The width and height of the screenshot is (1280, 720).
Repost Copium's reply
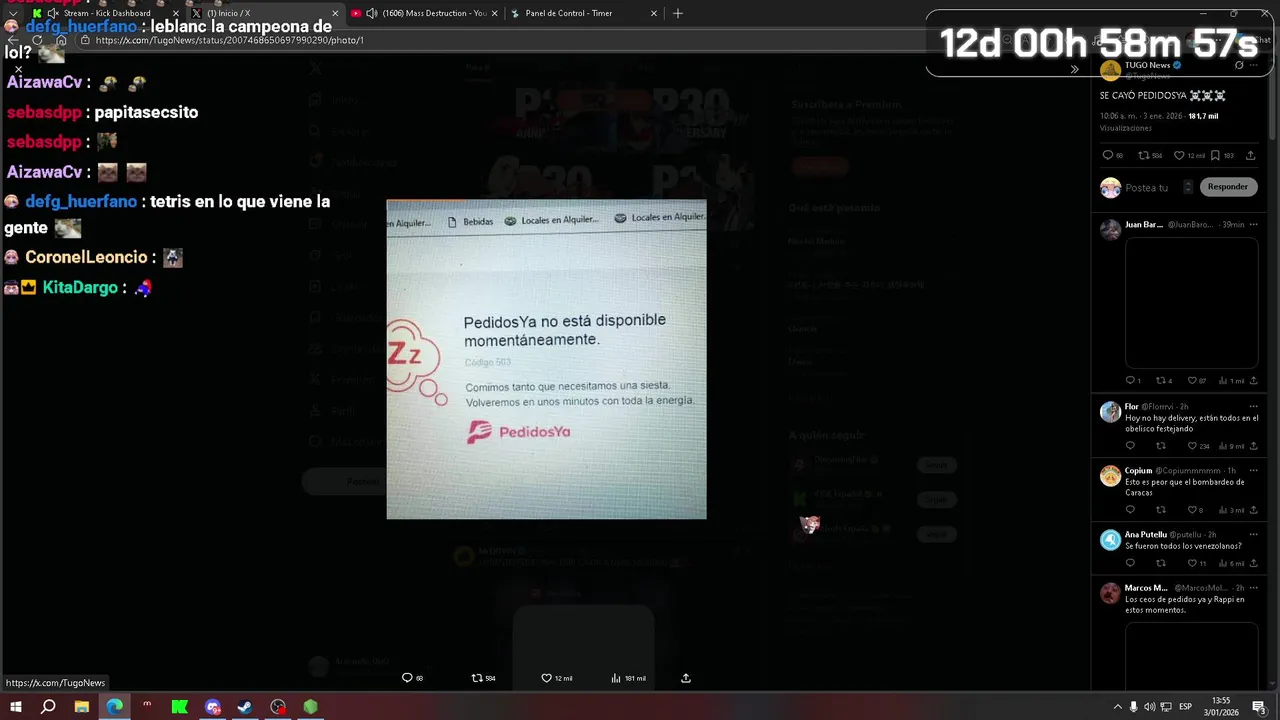[x=1161, y=510]
